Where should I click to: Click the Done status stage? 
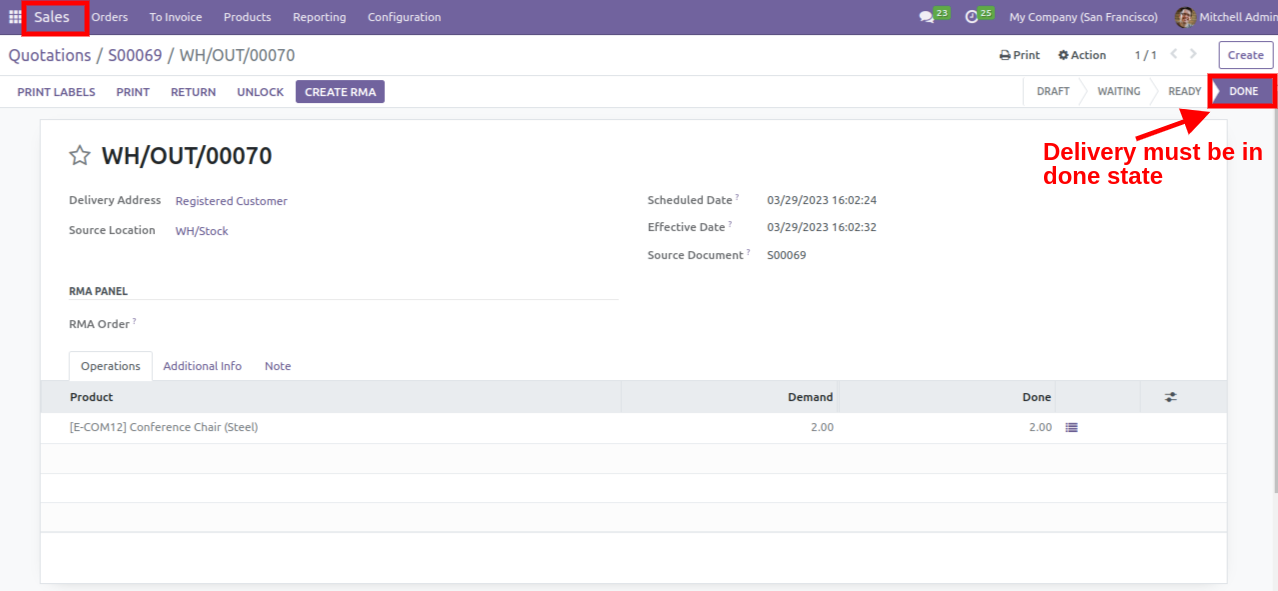click(x=1243, y=91)
